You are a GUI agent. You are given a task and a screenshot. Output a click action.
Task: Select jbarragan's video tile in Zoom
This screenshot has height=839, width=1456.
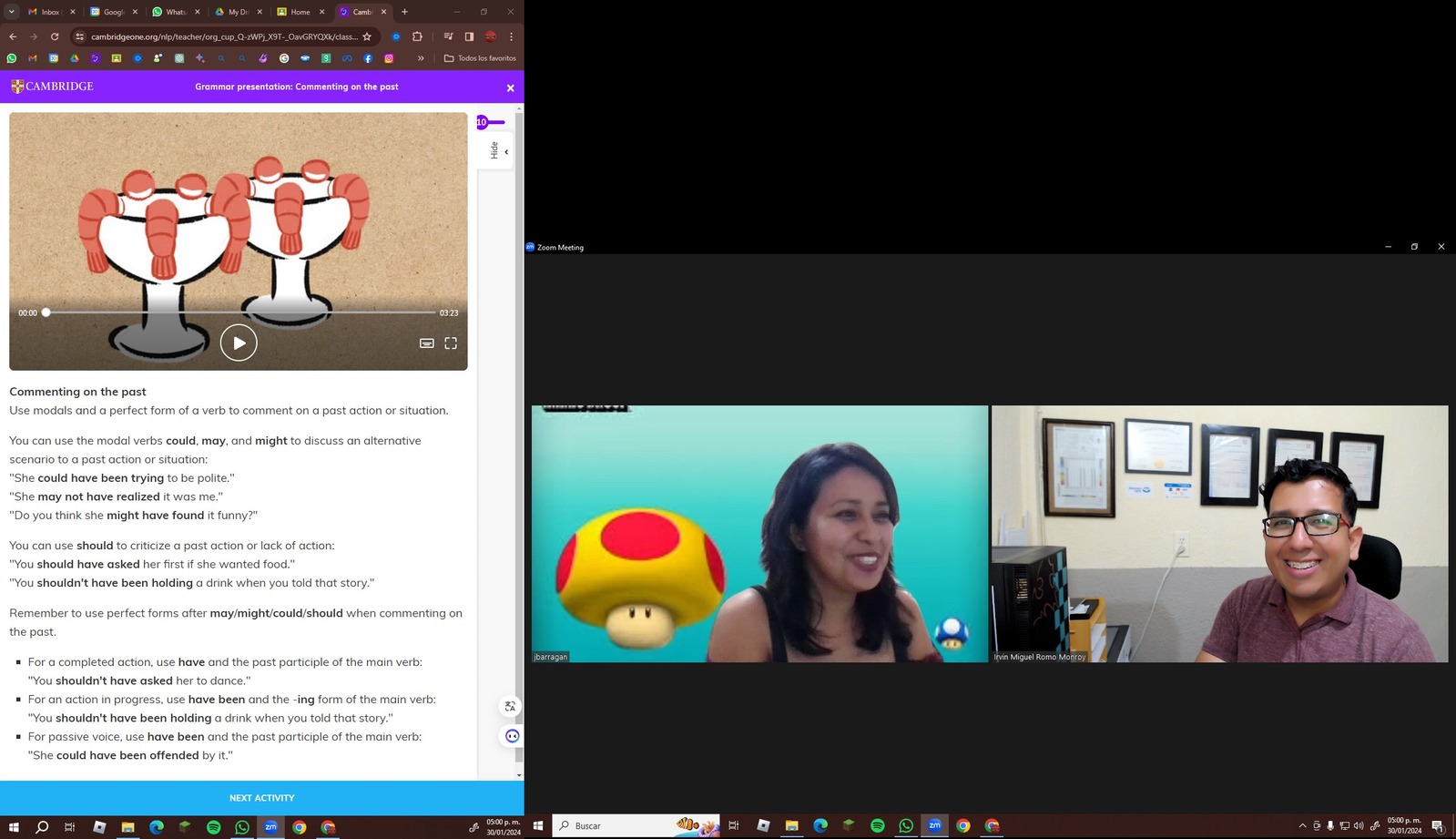[759, 534]
